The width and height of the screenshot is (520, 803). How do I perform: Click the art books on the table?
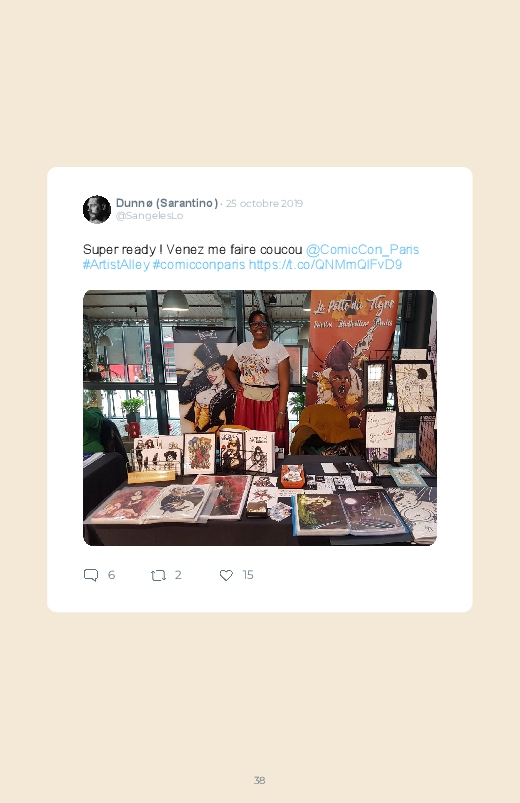pos(350,514)
